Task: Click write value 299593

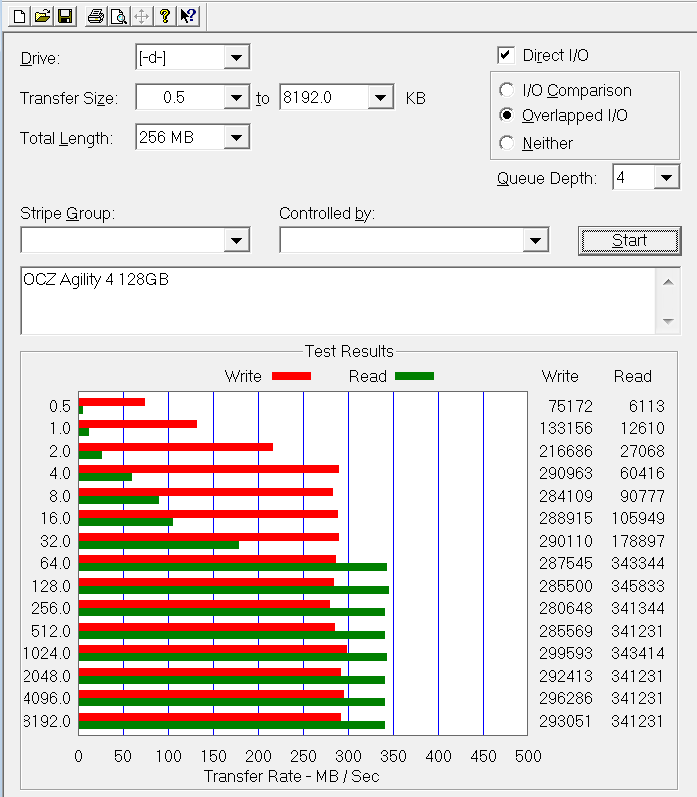Action: point(566,653)
